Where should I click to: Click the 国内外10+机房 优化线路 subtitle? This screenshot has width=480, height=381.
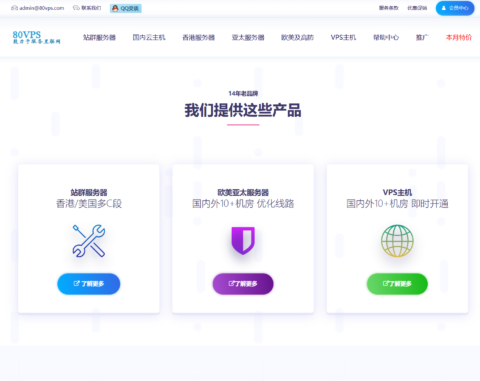[243, 204]
